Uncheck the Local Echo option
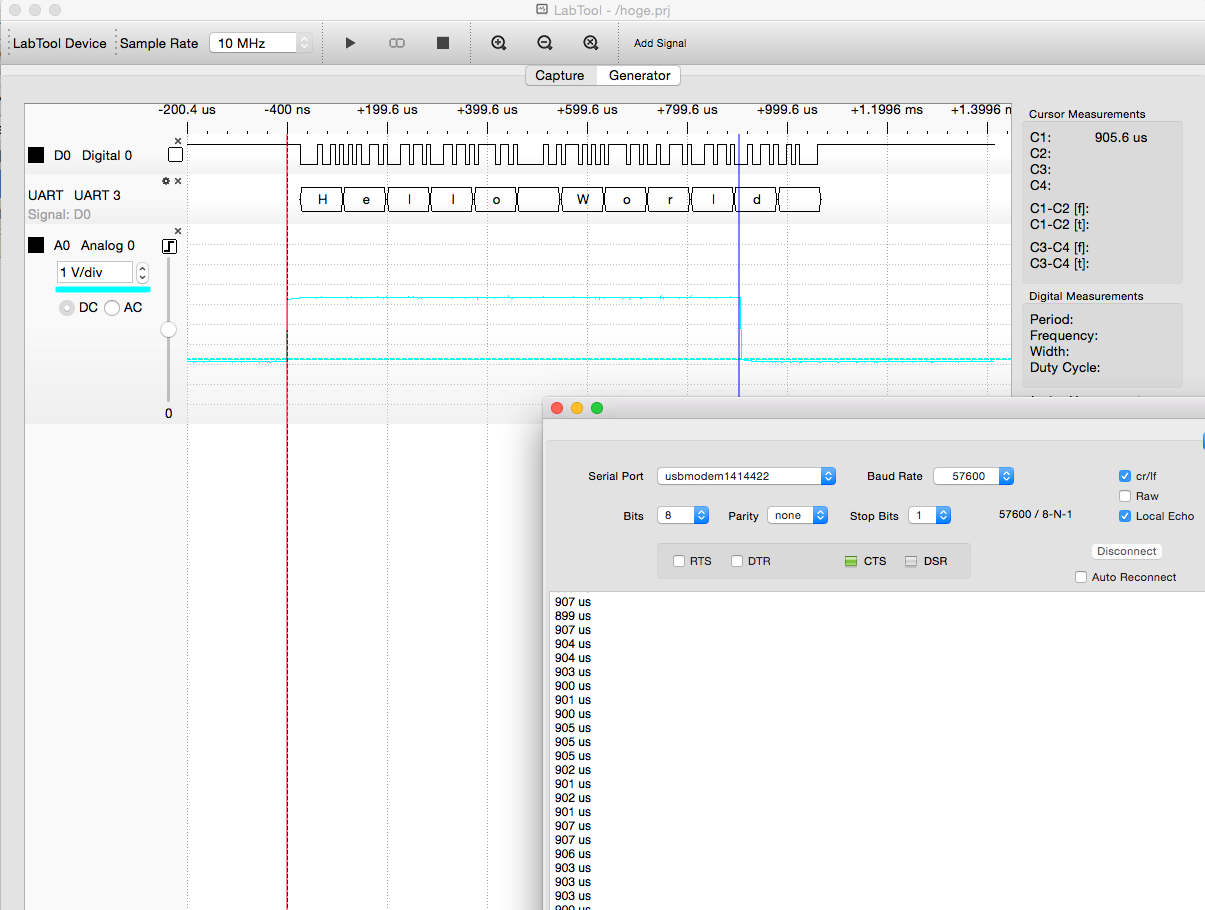Image resolution: width=1205 pixels, height=910 pixels. point(1125,516)
